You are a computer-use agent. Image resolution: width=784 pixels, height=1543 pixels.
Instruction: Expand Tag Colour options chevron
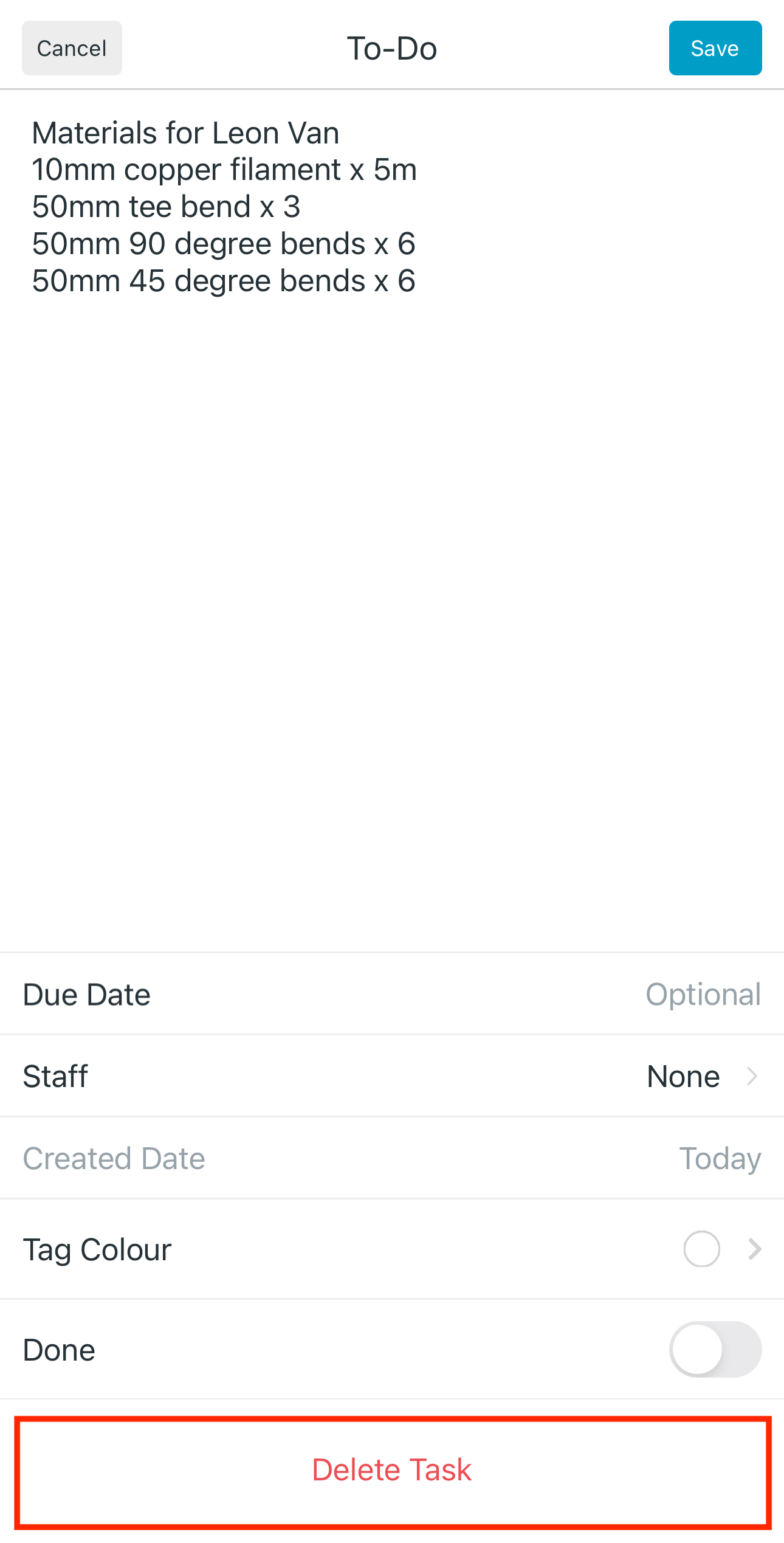754,1249
